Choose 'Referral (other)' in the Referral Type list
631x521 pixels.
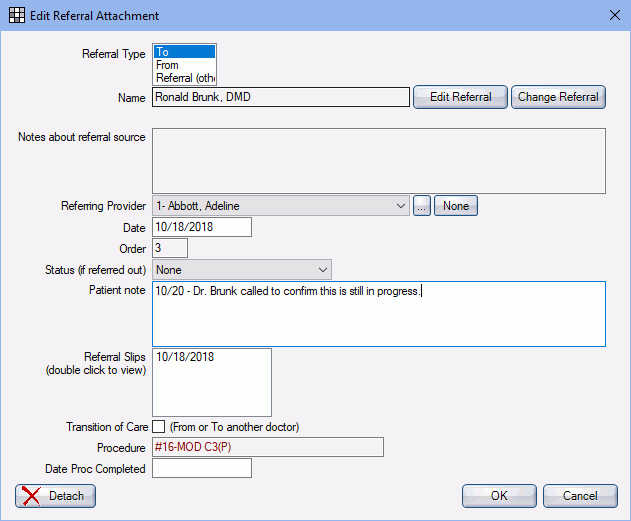[183, 78]
